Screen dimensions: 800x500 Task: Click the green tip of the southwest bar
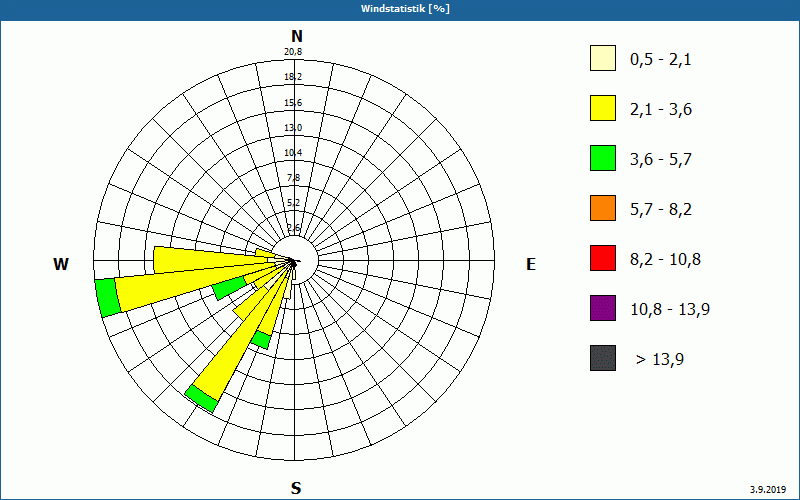201,398
